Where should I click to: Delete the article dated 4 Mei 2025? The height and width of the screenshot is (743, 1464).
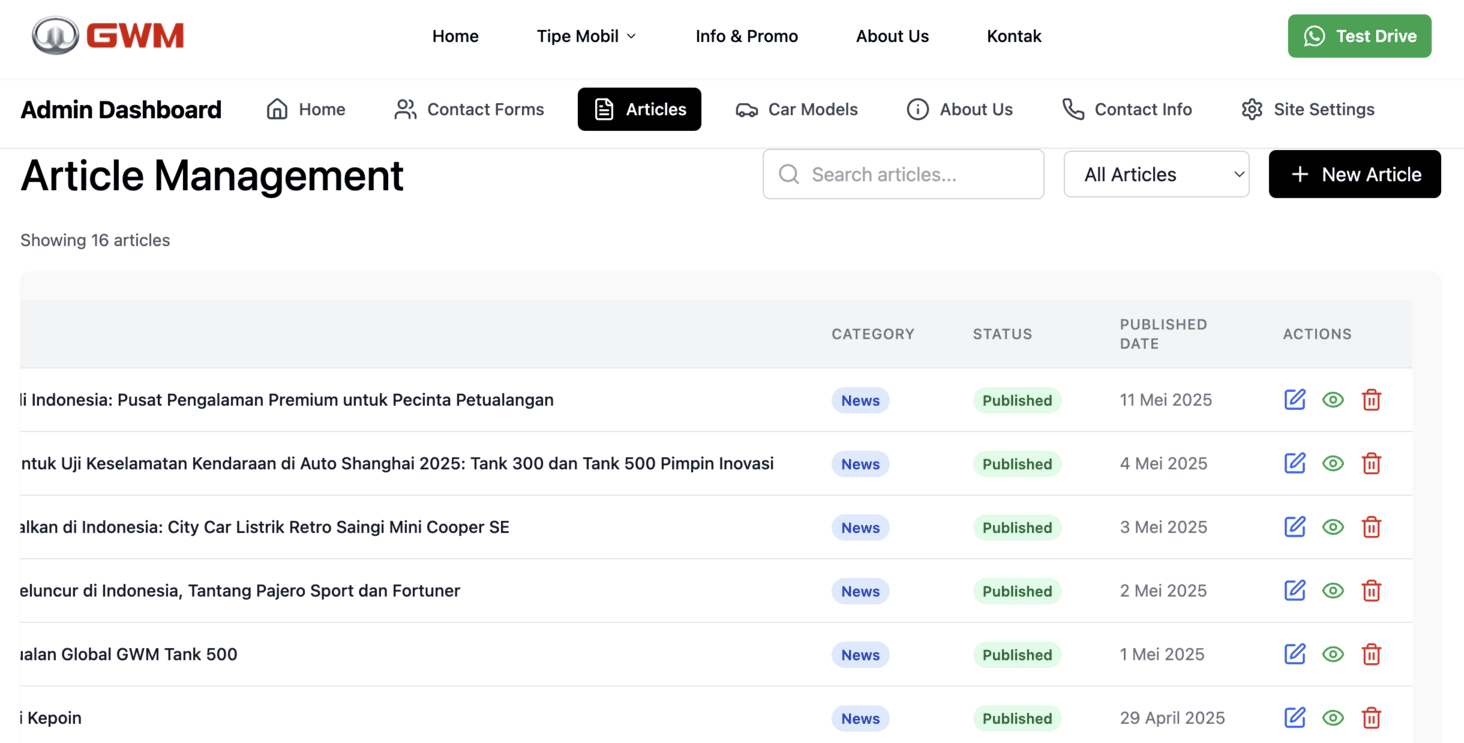pyautogui.click(x=1371, y=464)
